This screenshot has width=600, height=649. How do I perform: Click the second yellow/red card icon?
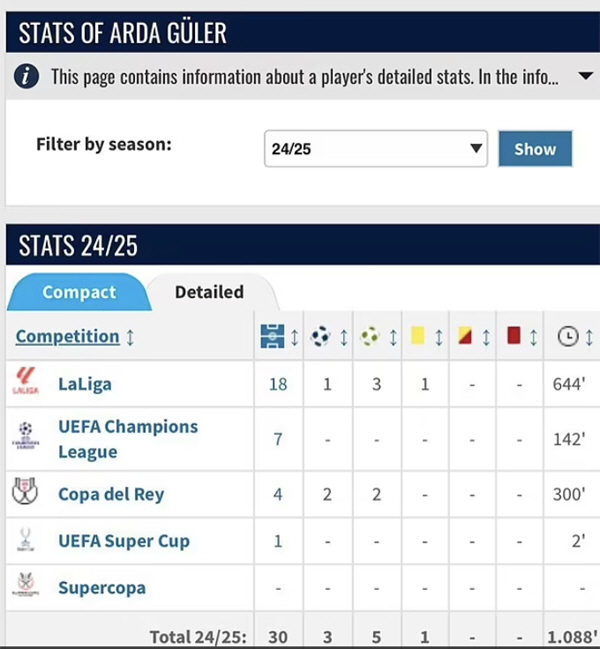(x=465, y=336)
